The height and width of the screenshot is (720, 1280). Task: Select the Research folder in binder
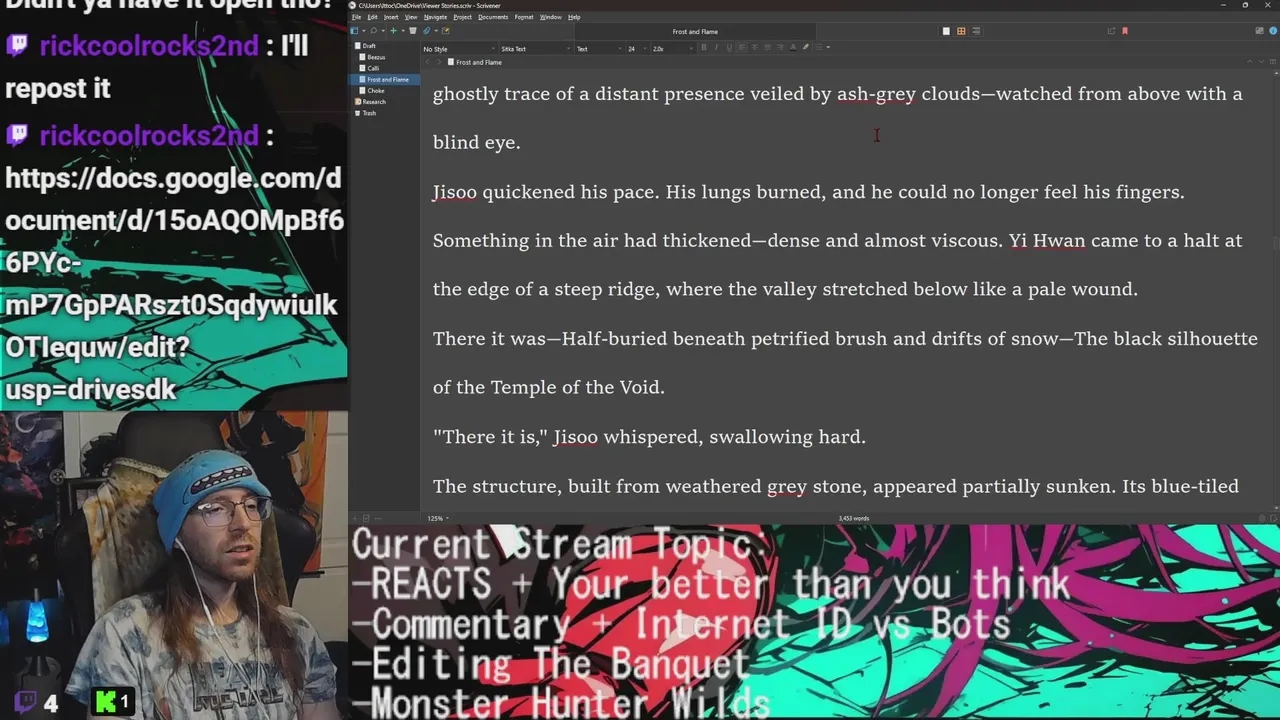[x=374, y=101]
